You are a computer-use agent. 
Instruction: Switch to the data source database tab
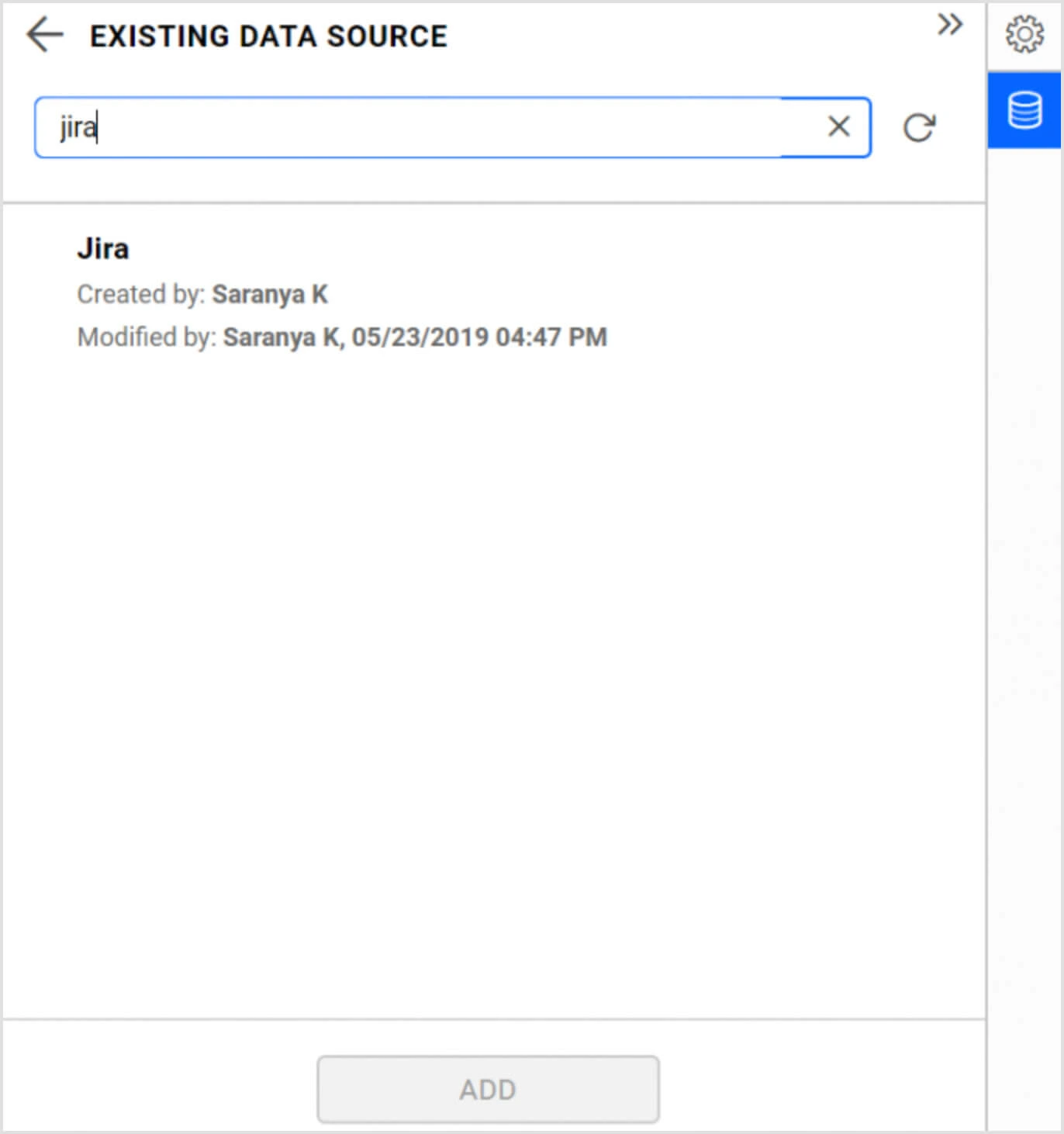coord(1024,110)
